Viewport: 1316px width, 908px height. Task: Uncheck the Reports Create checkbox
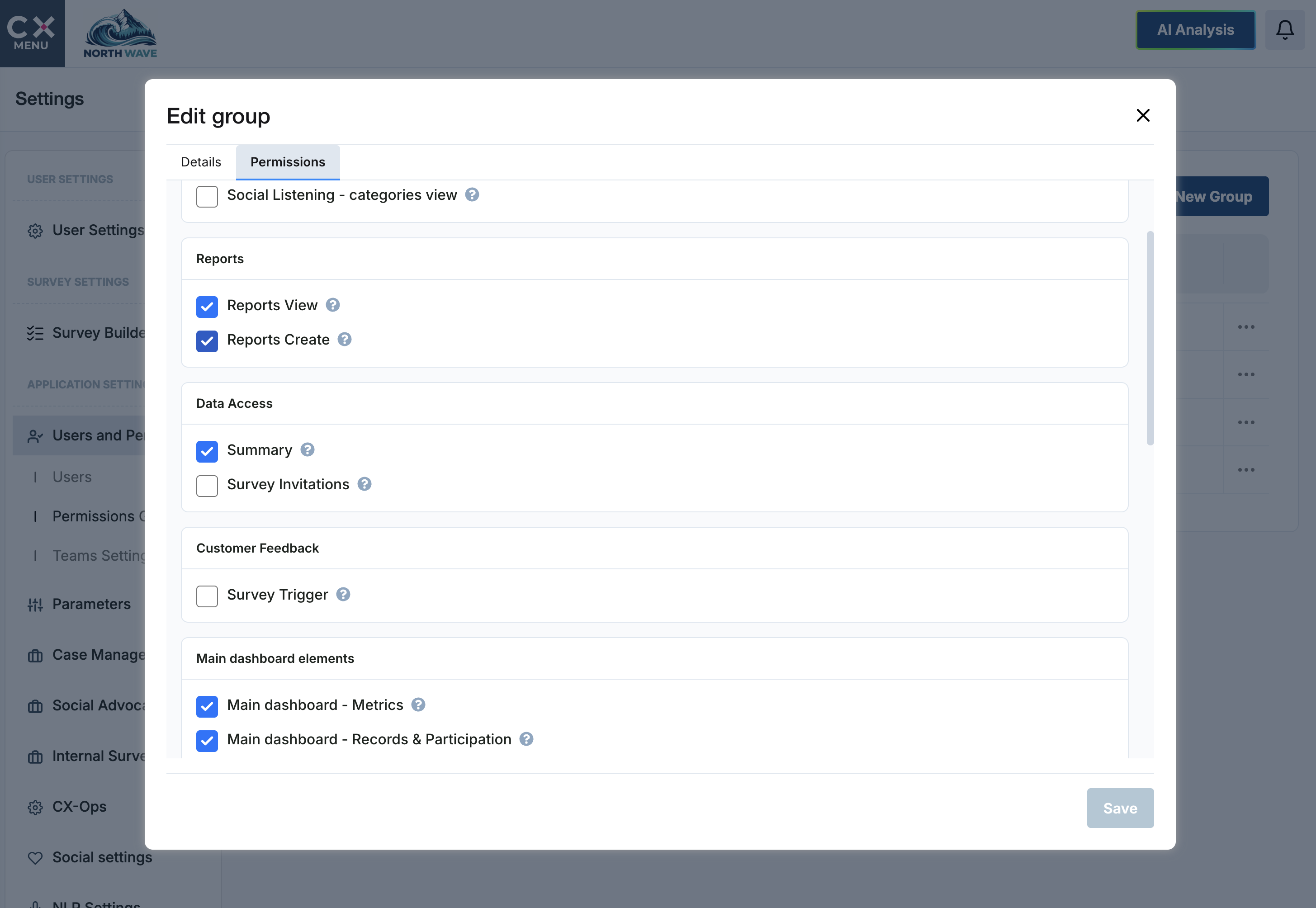coord(207,341)
